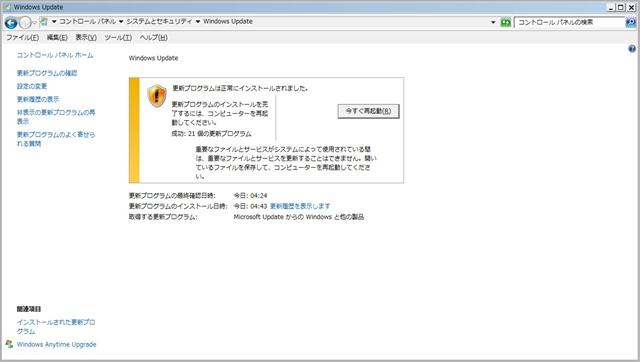640x362 pixels.
Task: Close the Windows Update window
Action: [631, 7]
